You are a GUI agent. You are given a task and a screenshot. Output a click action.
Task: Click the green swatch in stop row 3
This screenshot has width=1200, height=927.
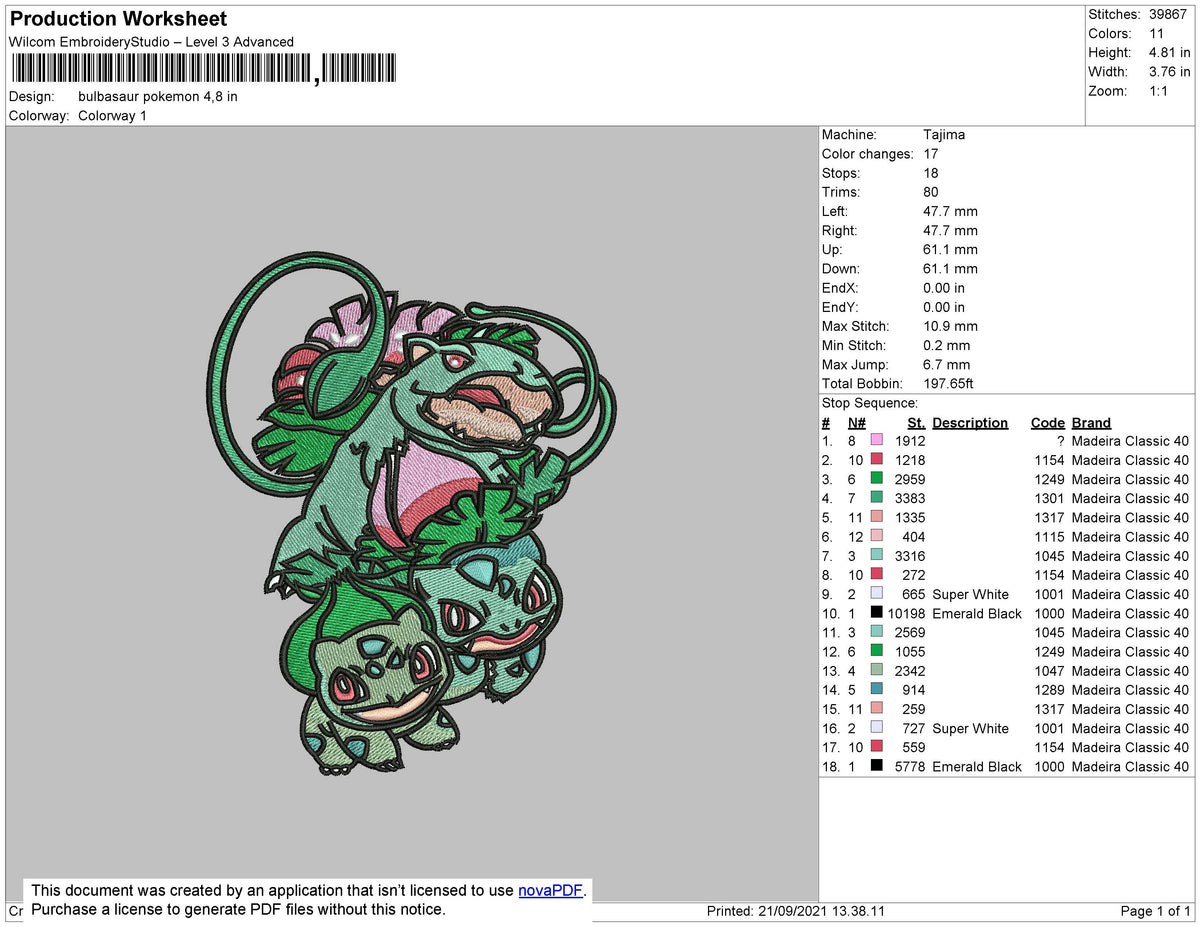tap(877, 479)
